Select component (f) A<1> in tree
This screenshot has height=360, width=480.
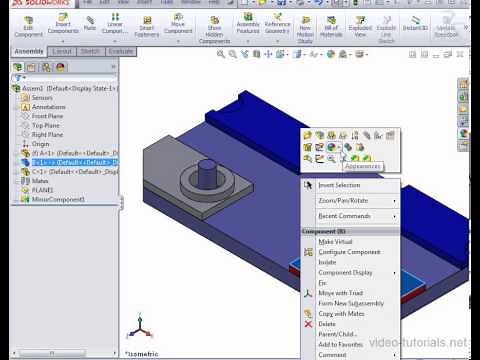[69, 153]
